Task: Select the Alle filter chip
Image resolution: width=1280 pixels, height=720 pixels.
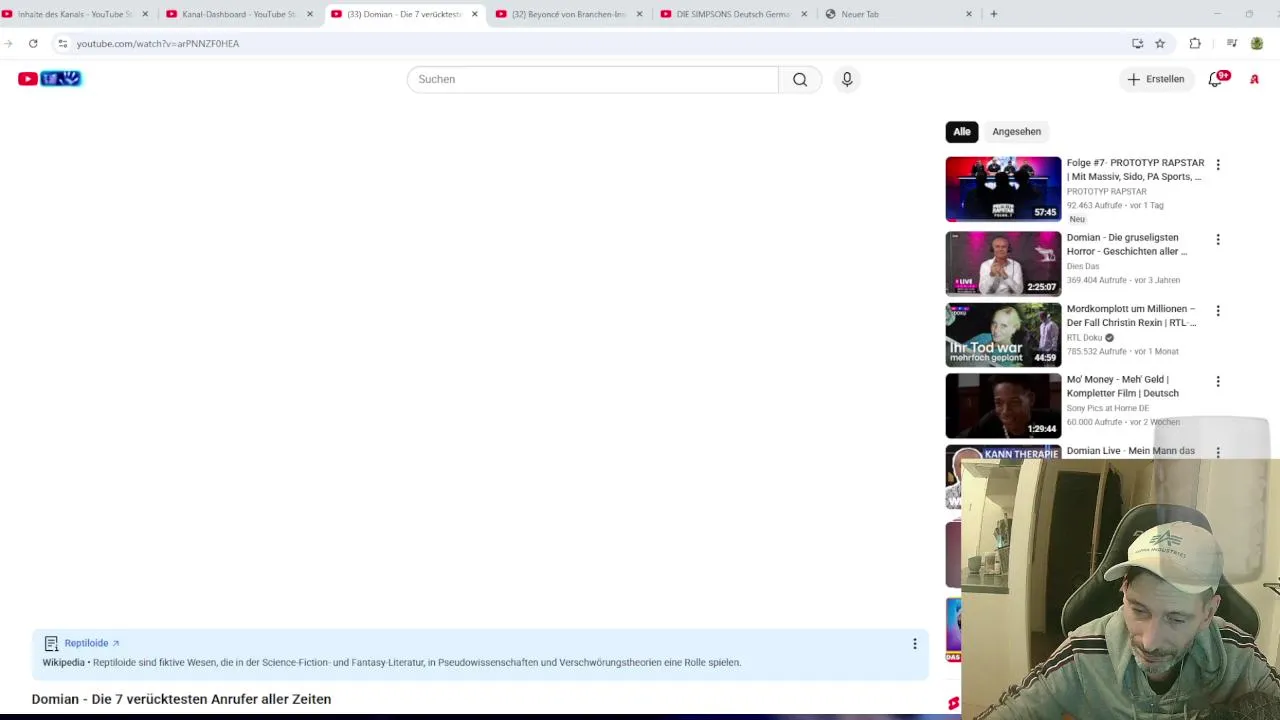Action: [x=962, y=131]
